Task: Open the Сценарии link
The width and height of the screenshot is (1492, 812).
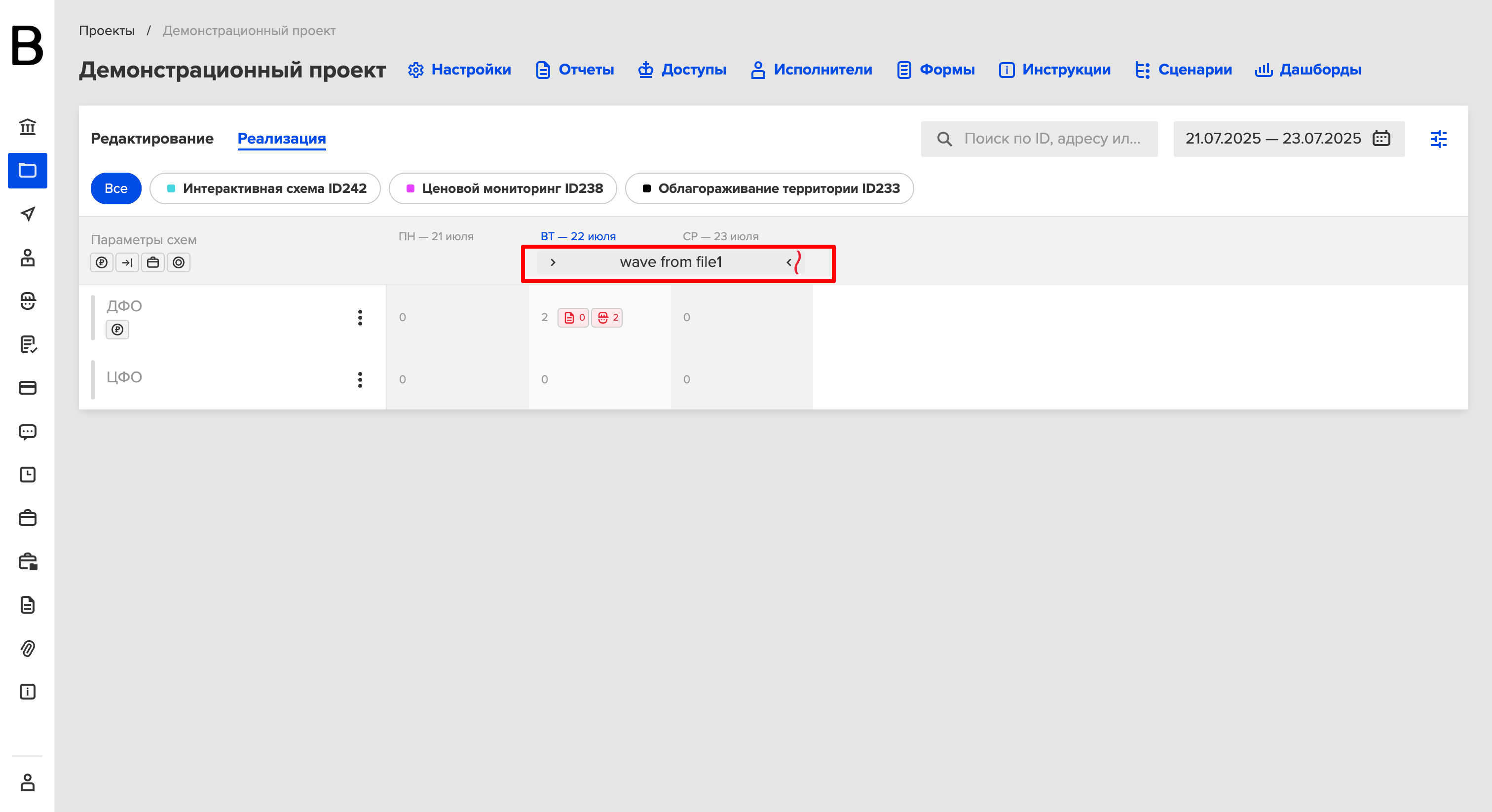Action: 1183,70
